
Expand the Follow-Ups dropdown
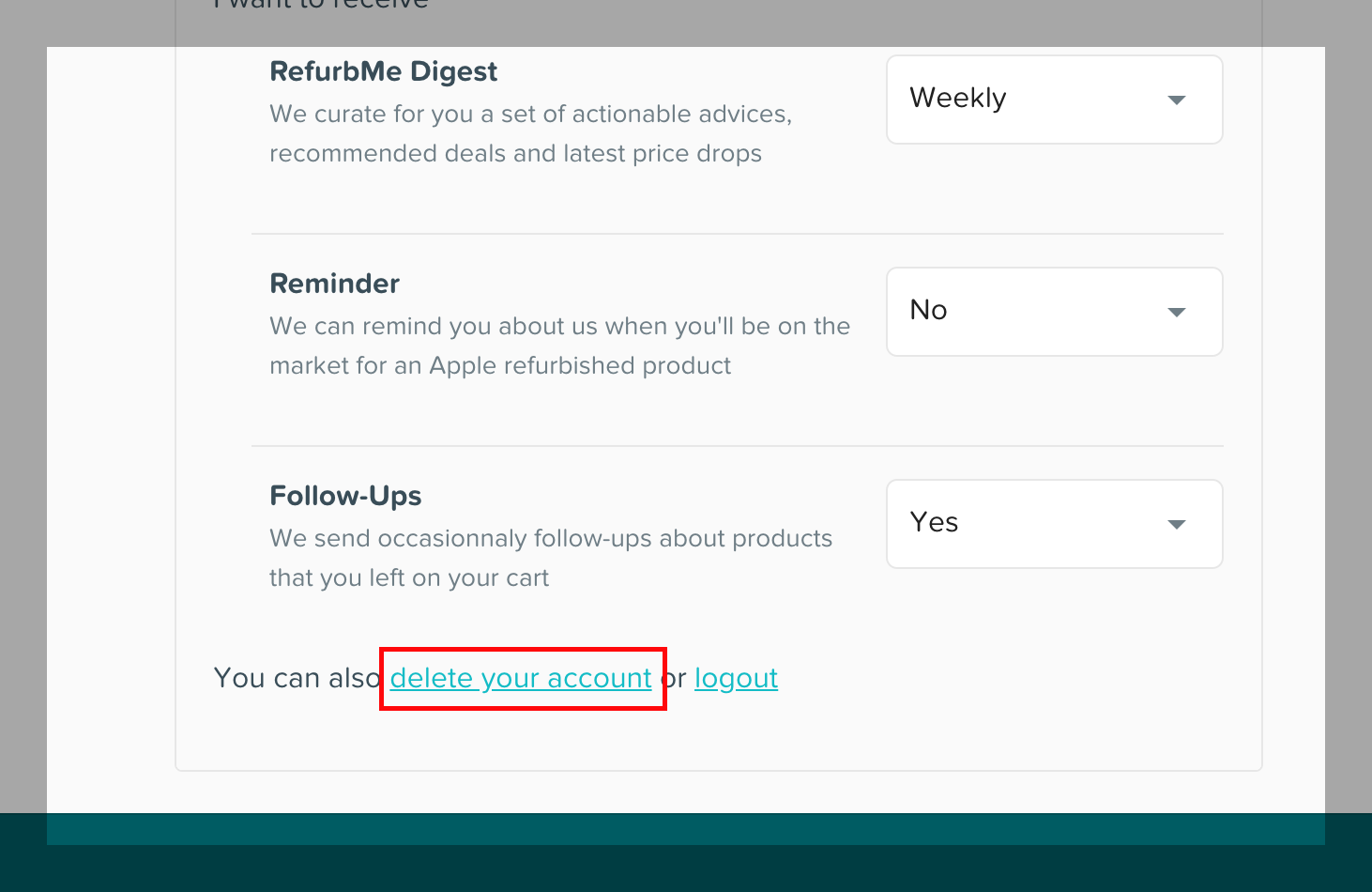pos(1054,524)
